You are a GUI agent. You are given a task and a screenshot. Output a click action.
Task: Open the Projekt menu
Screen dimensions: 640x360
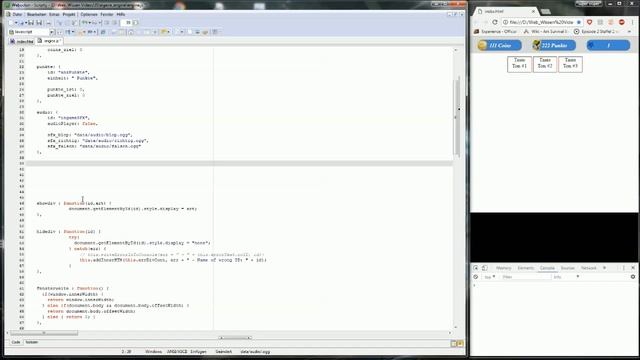coord(69,14)
